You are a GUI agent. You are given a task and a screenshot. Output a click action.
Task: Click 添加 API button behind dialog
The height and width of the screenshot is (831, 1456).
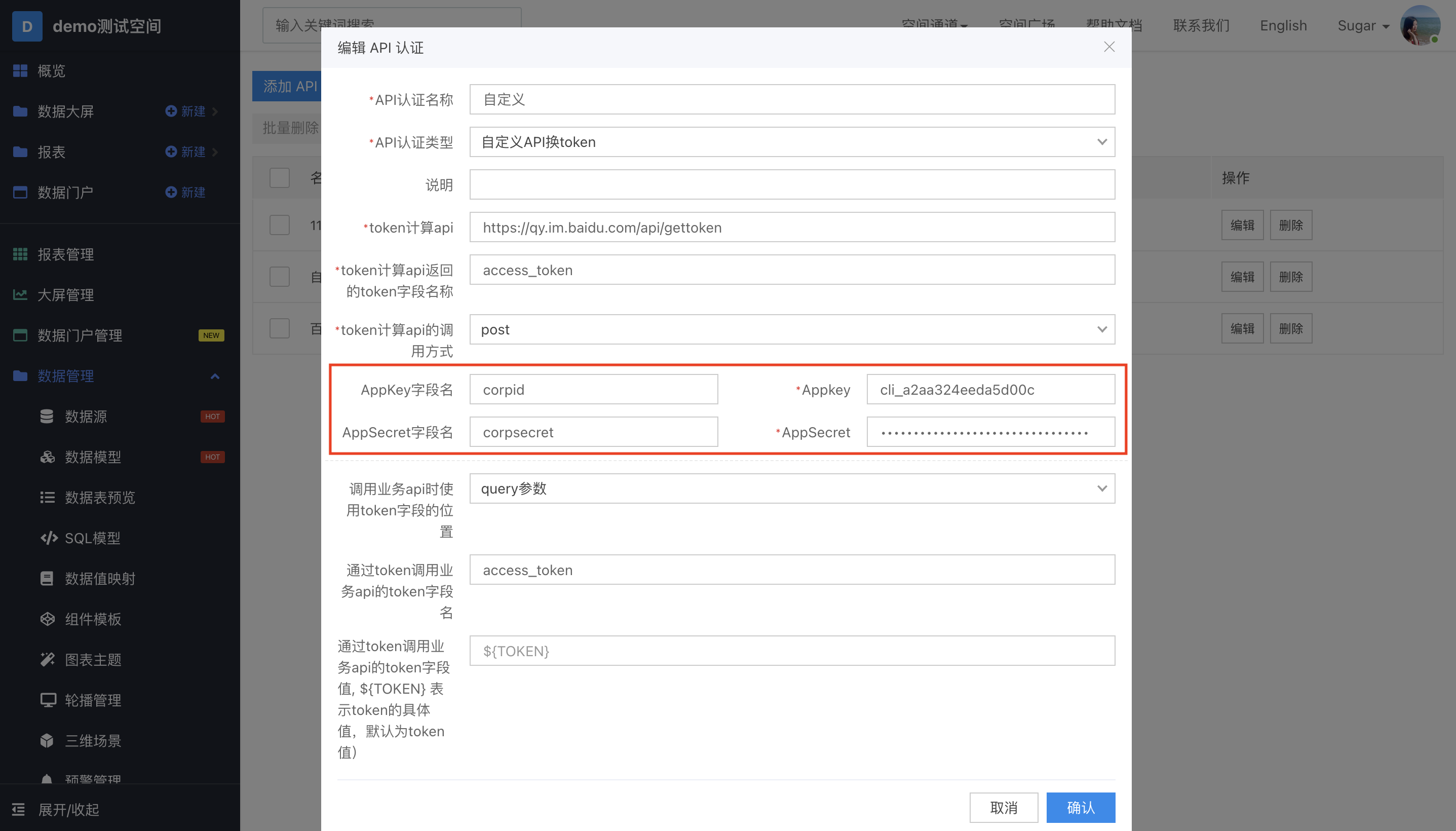(287, 86)
